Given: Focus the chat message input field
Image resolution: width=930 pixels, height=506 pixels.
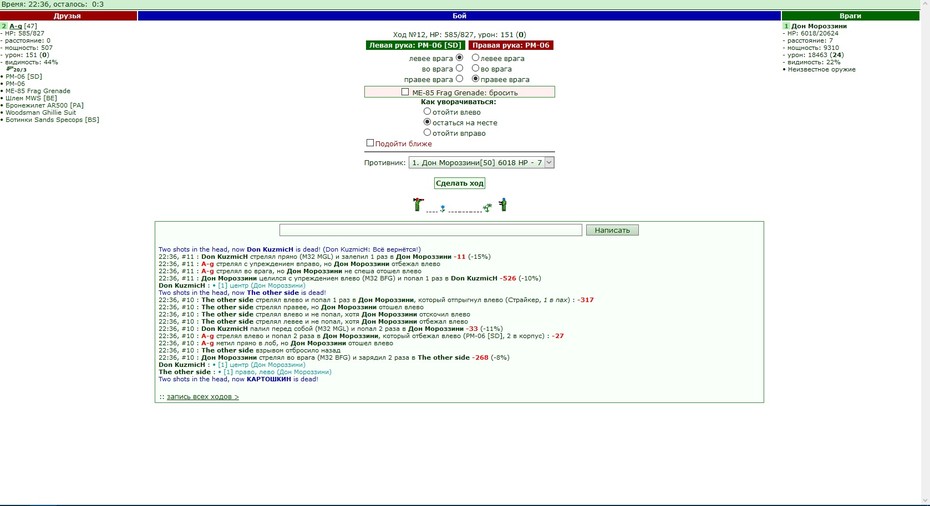Looking at the screenshot, I should (x=431, y=230).
